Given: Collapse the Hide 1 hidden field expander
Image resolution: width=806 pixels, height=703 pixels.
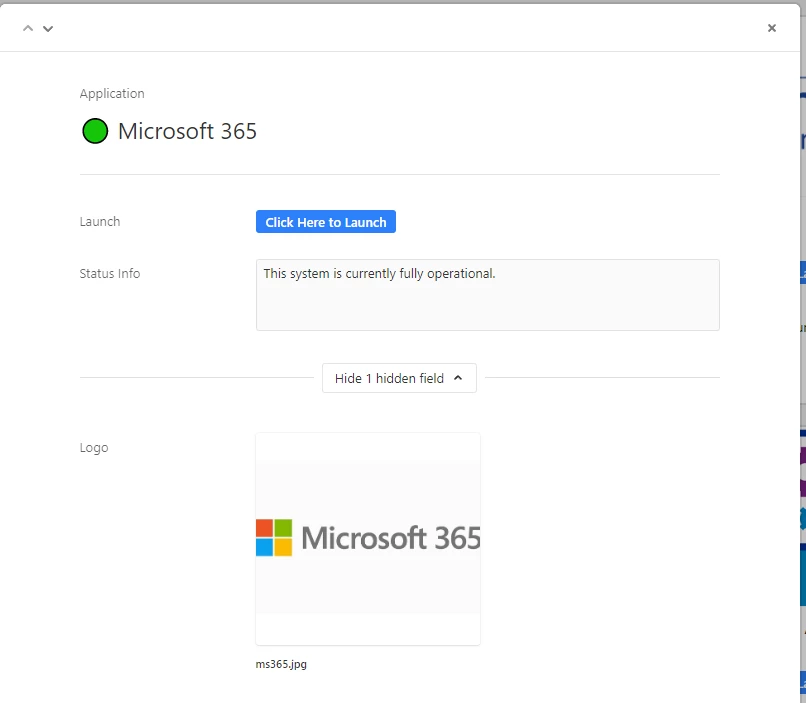Looking at the screenshot, I should pos(399,378).
